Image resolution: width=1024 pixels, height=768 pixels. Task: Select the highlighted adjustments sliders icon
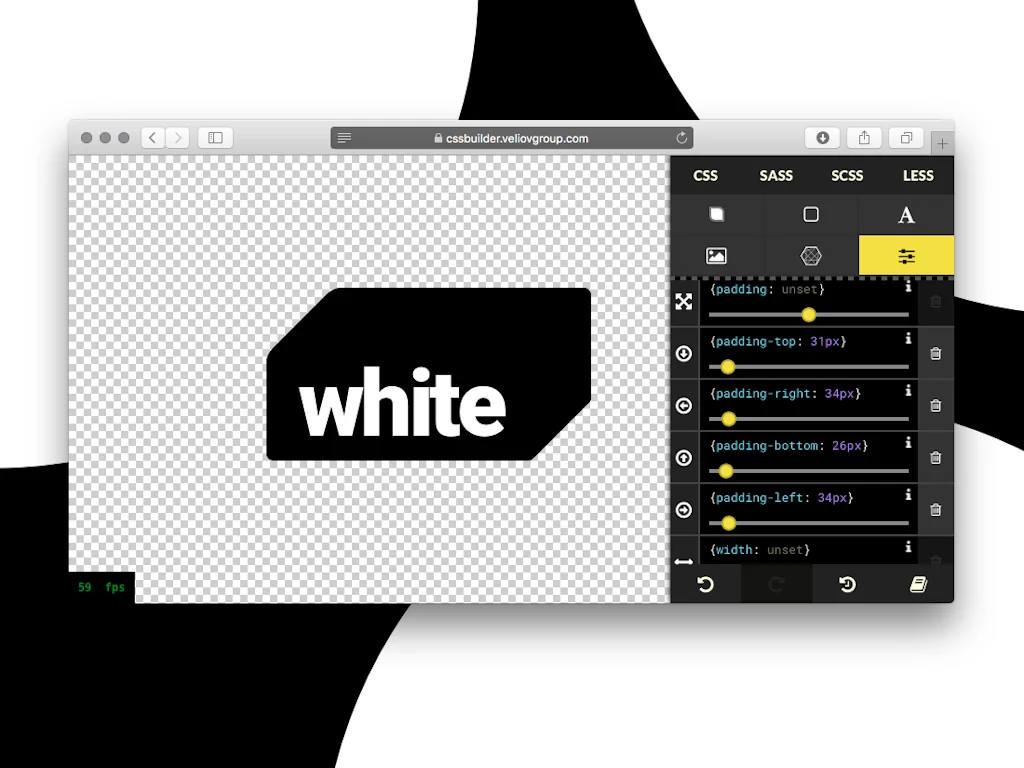[x=905, y=255]
